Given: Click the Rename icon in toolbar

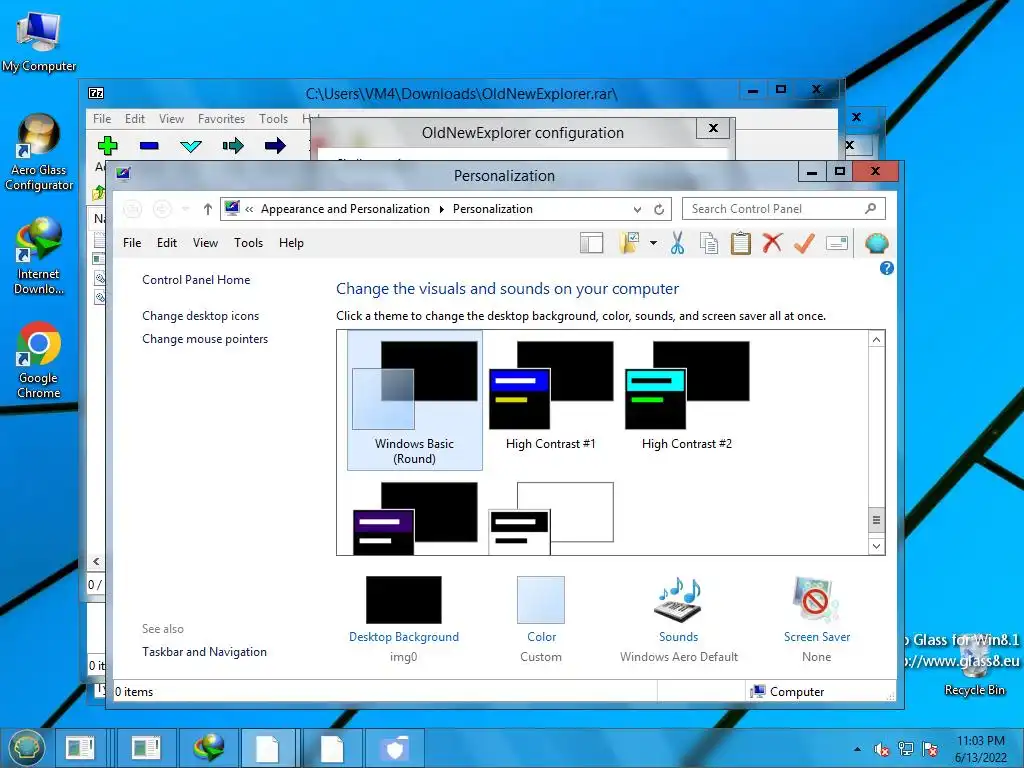Looking at the screenshot, I should (837, 244).
